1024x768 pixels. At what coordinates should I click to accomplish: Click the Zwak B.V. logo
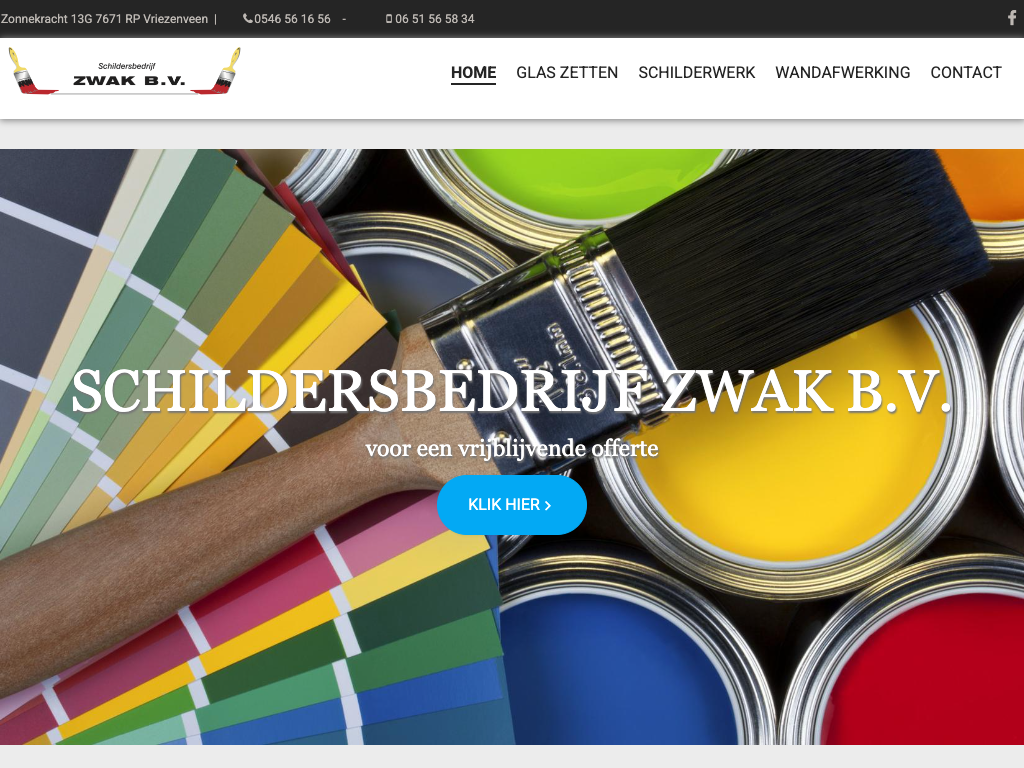124,71
